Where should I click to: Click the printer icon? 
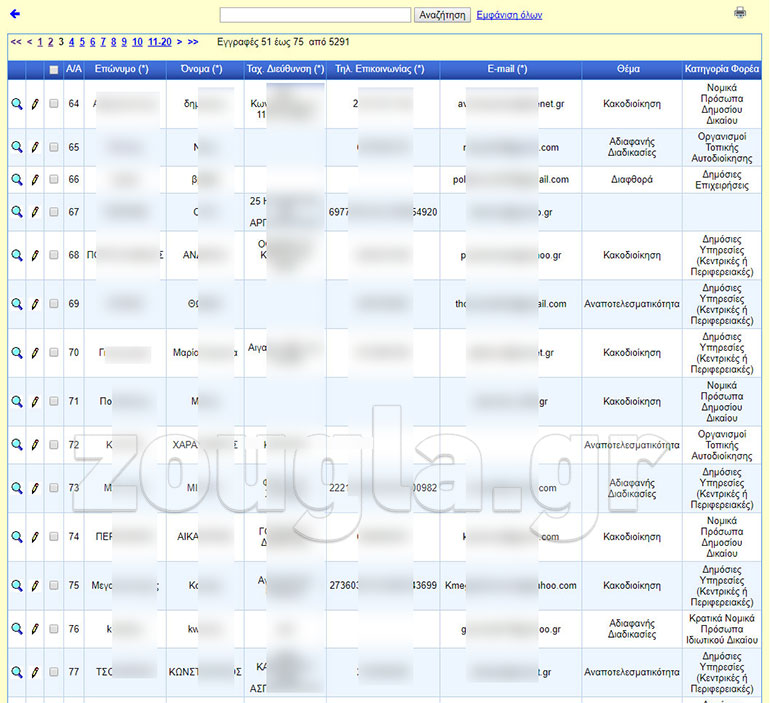pos(740,13)
